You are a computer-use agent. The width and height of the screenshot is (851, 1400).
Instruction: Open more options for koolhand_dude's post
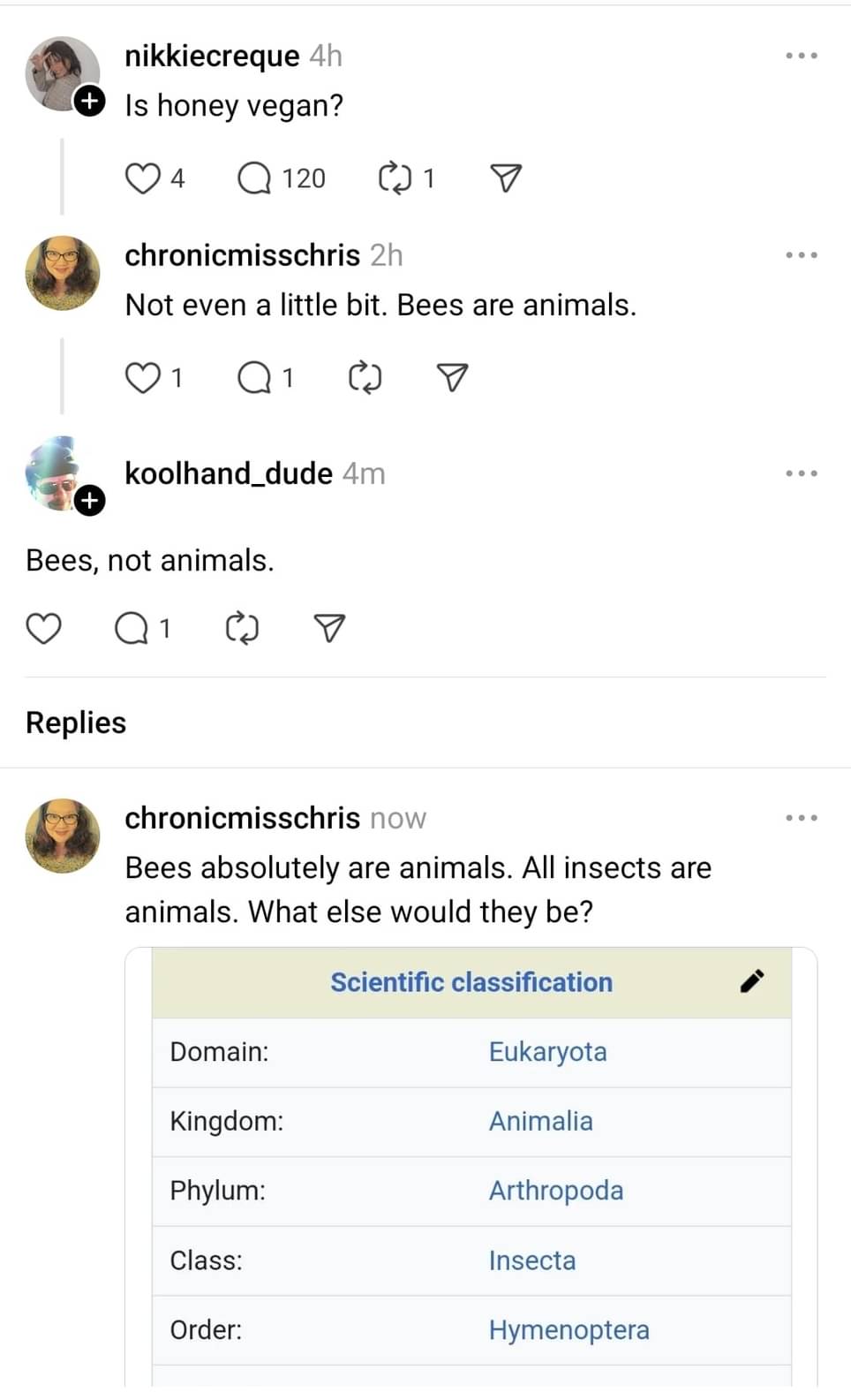pos(801,473)
